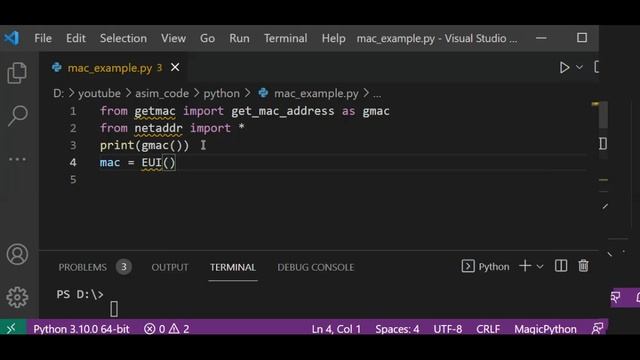Open the errors and warnings status indicator
640x360 pixels.
pos(167,329)
